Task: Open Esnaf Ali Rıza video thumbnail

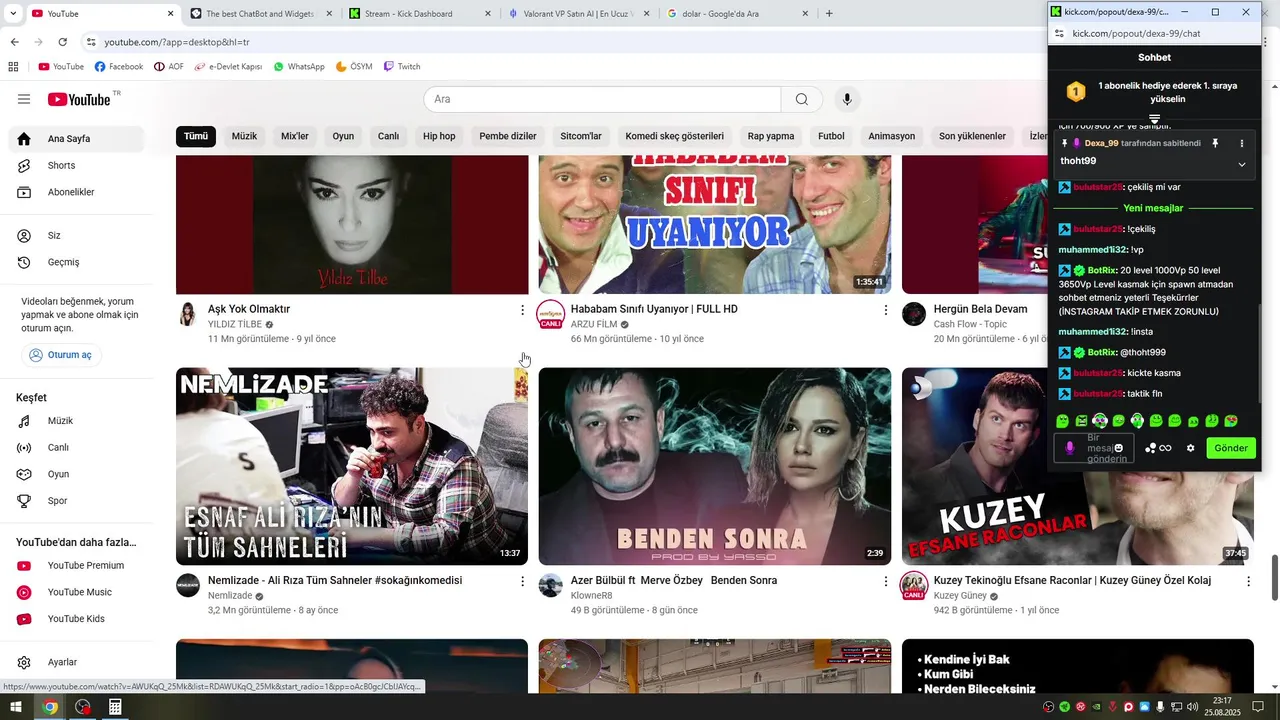Action: 352,466
